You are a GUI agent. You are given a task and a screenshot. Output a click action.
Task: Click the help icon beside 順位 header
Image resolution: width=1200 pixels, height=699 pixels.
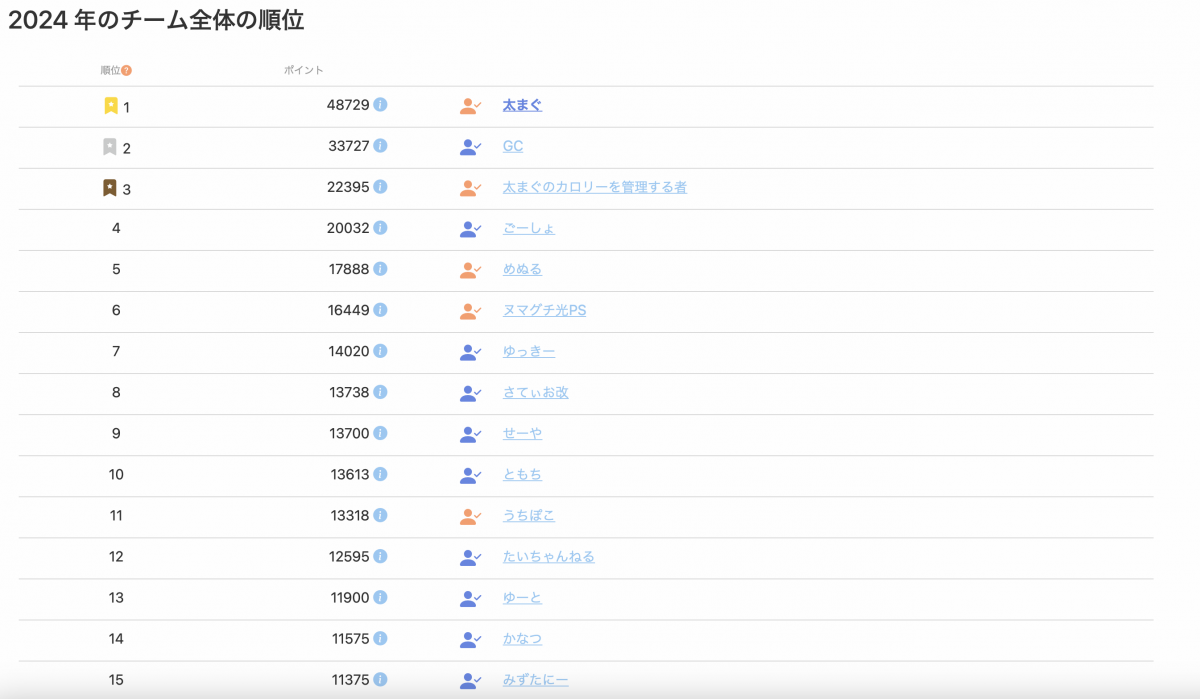[x=127, y=70]
